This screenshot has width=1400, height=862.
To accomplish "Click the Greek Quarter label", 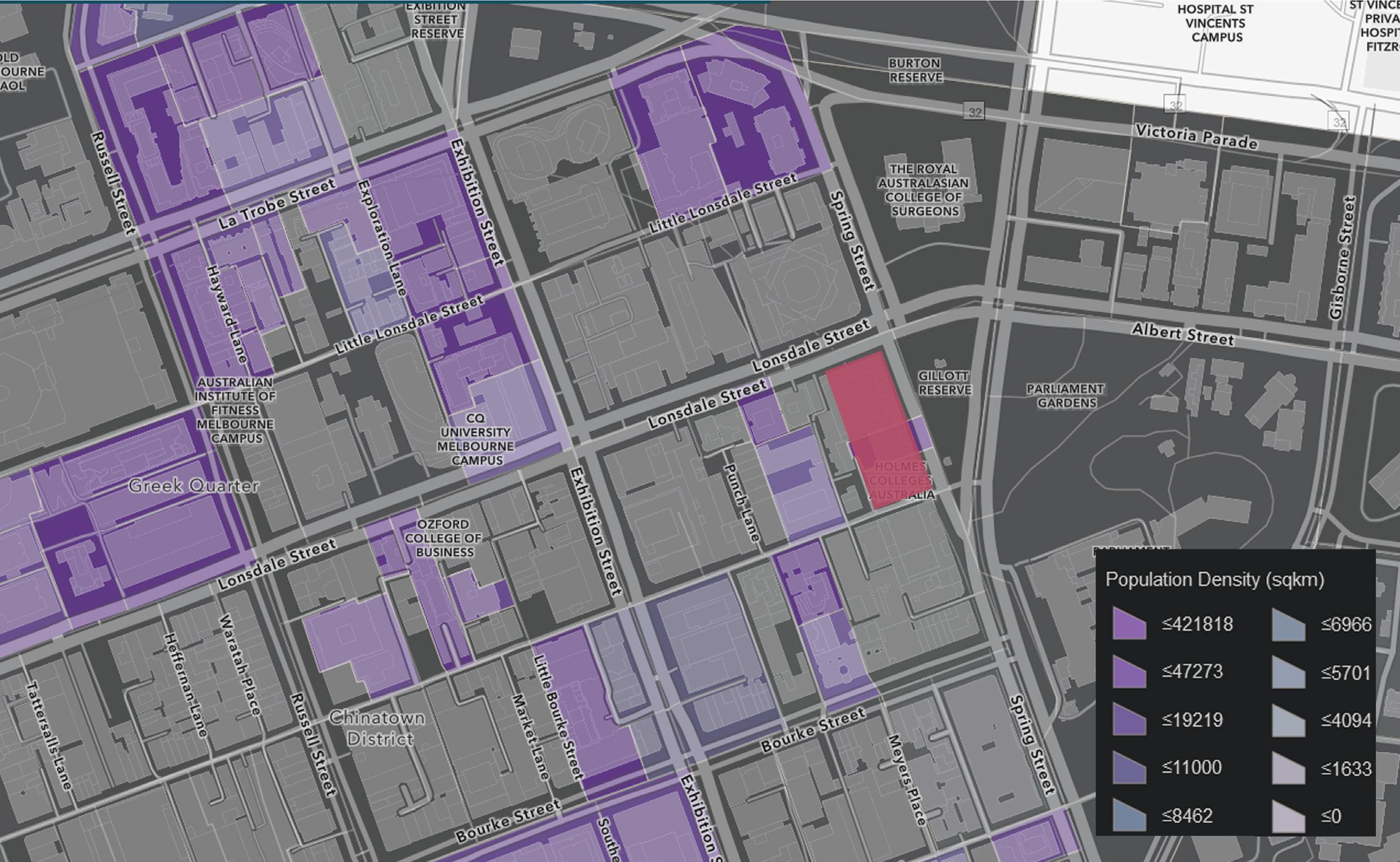I will 193,486.
